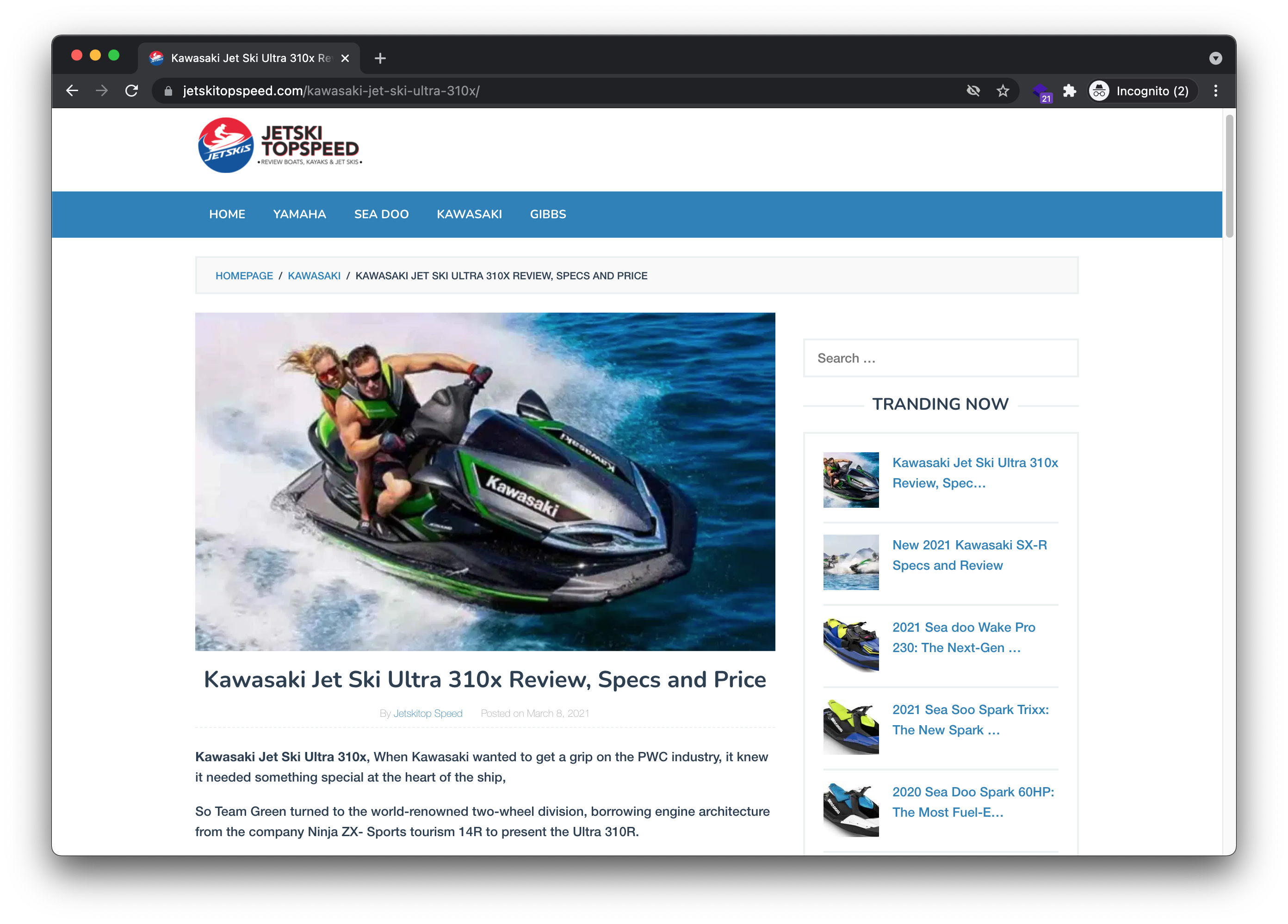This screenshot has height=924, width=1288.
Task: Click the HOMEPAGE breadcrumb link
Action: [244, 276]
